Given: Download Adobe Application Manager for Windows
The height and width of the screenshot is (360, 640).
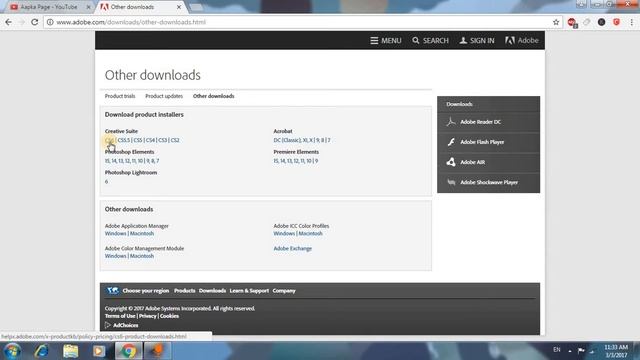Looking at the screenshot, I should coord(116,233).
